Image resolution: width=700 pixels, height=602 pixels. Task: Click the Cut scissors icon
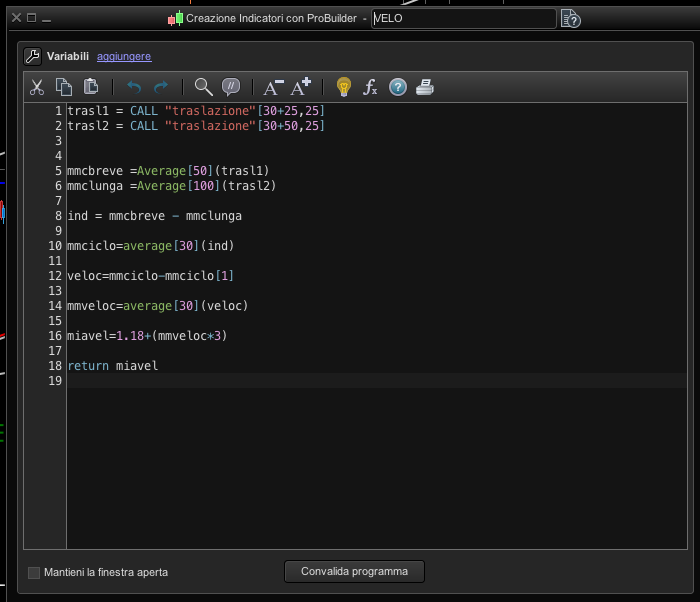pyautogui.click(x=37, y=87)
